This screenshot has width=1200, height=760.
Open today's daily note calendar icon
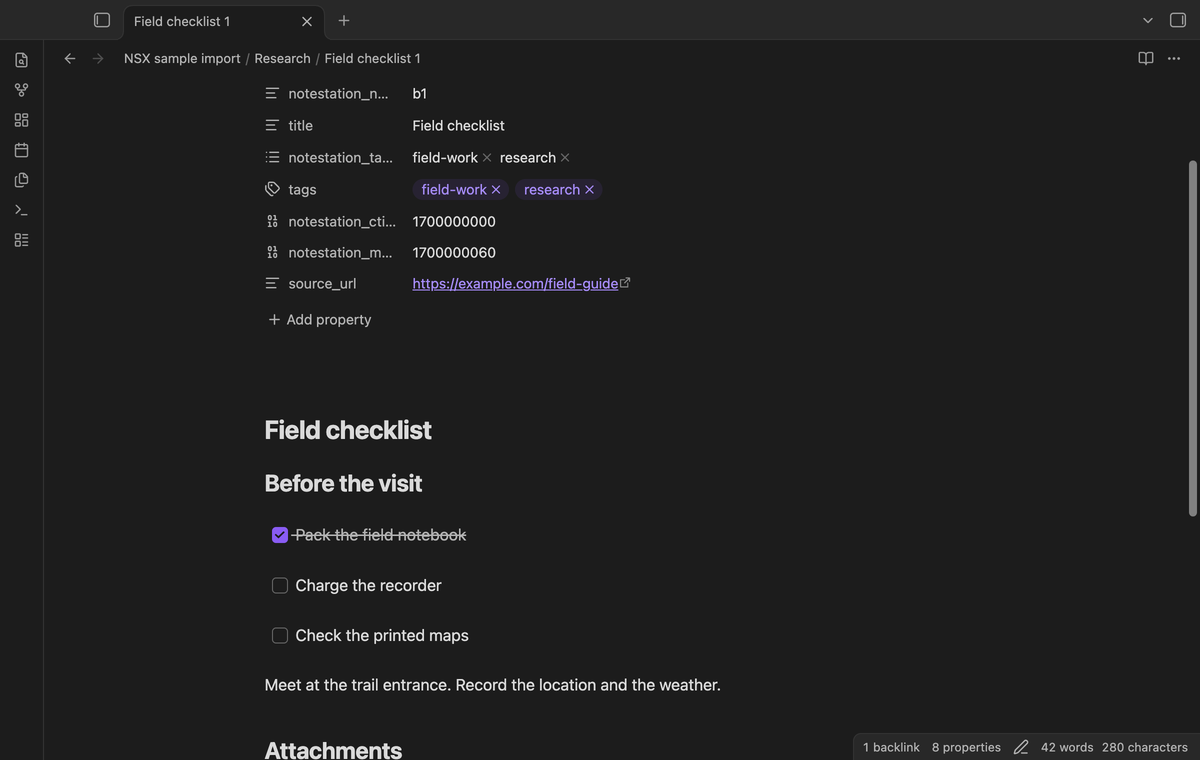[x=21, y=150]
